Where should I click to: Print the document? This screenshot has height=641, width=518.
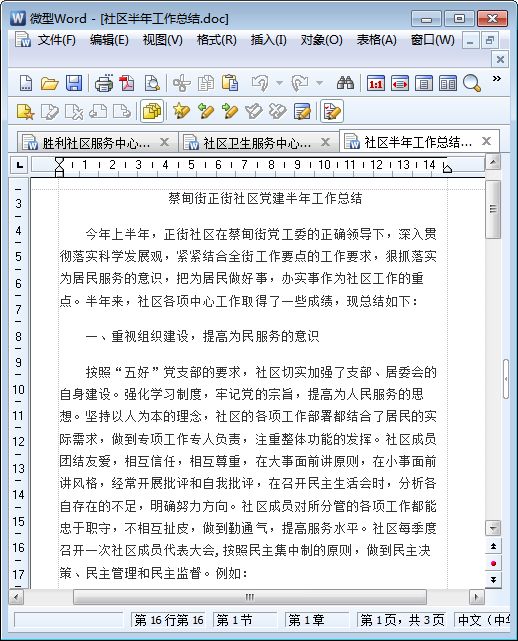coord(104,83)
